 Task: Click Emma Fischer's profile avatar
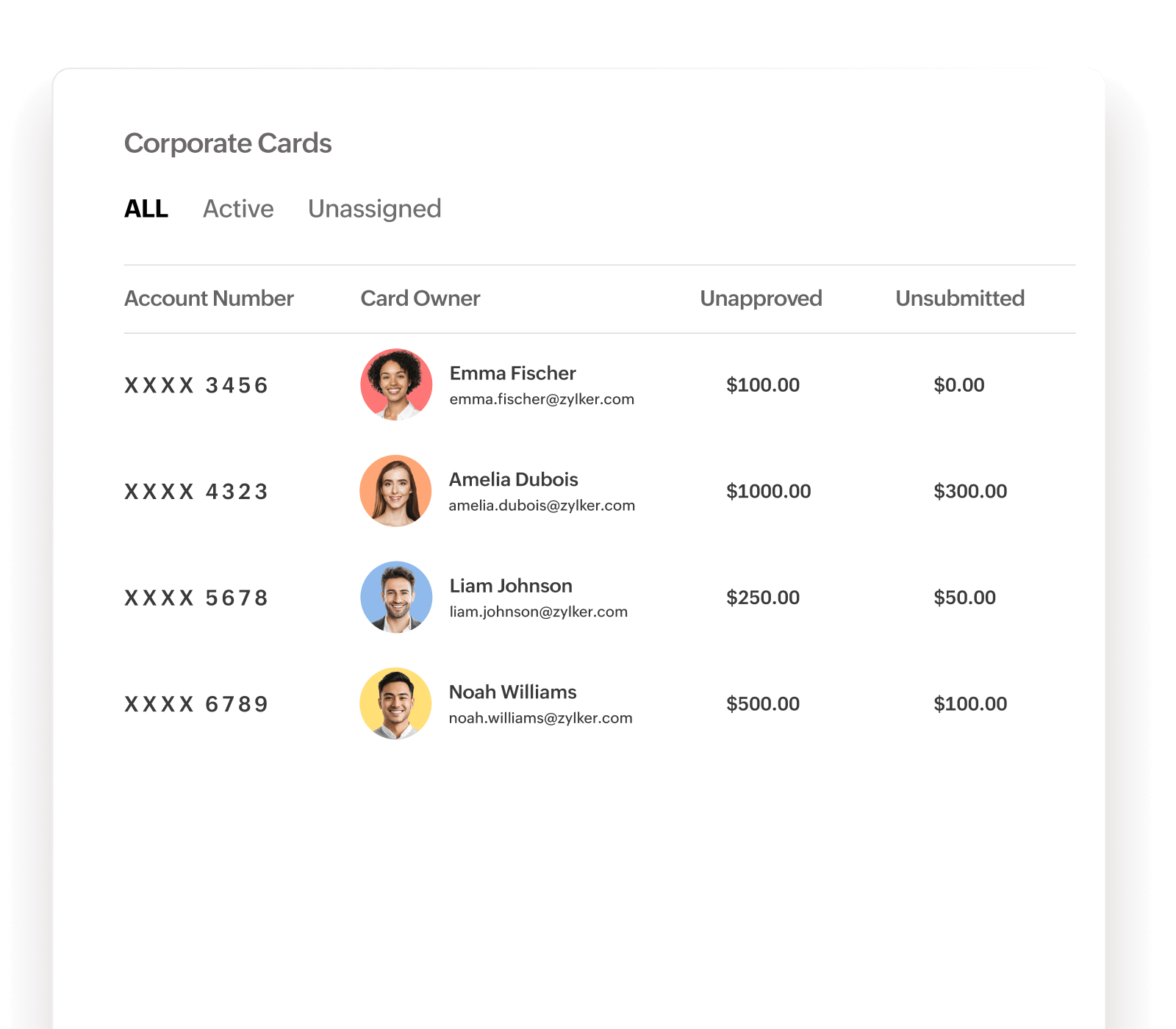click(x=395, y=384)
